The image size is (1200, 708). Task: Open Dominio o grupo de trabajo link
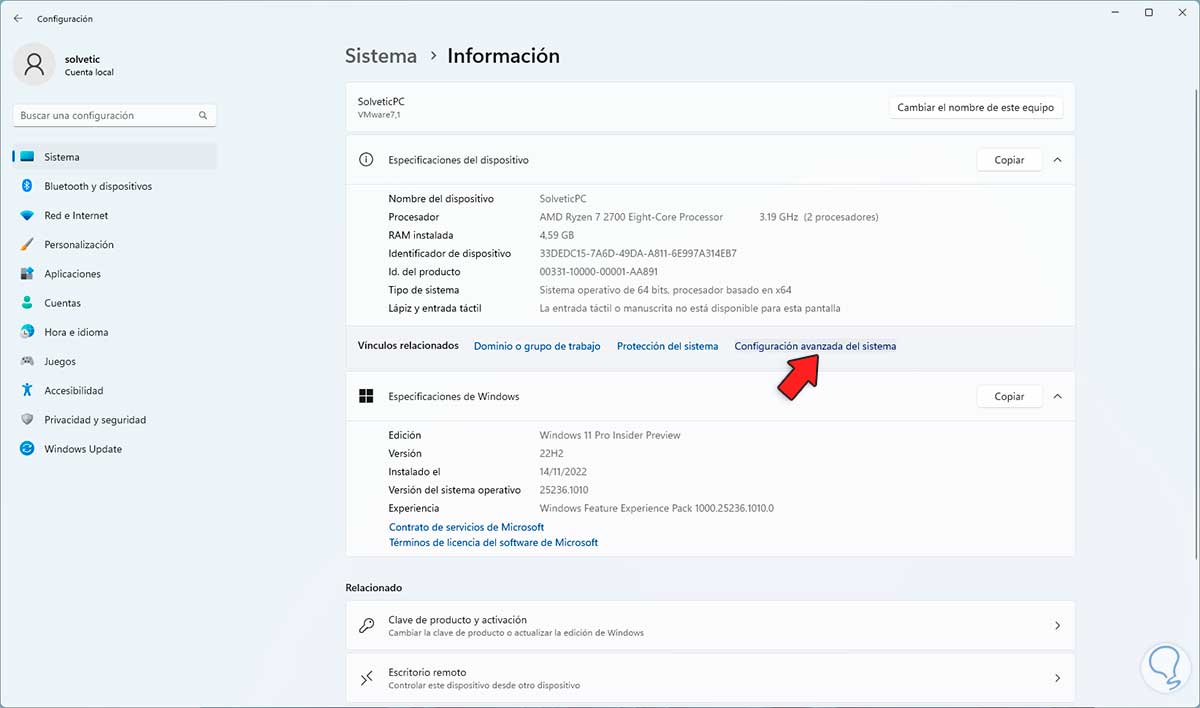click(x=537, y=346)
